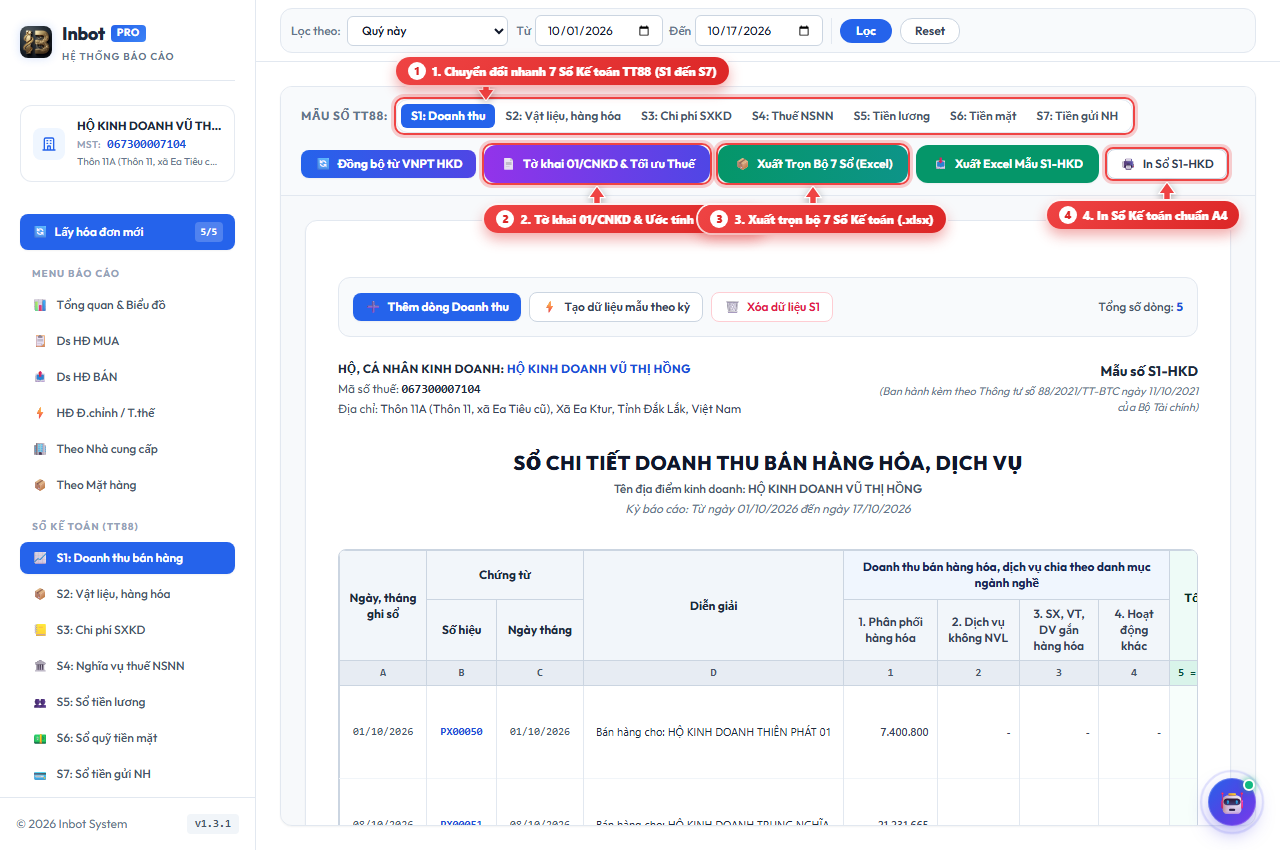
Task: Click the chart icon beside Tổng quan & Biểu đồ
Action: point(40,305)
